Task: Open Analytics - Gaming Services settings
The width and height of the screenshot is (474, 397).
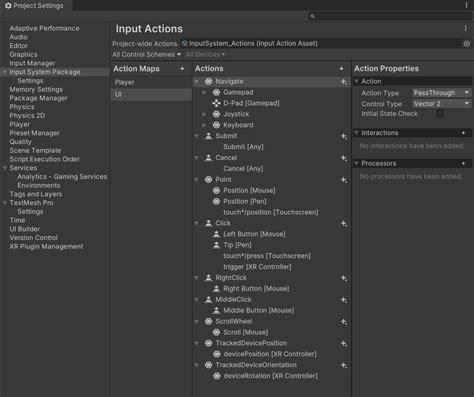Action: click(62, 177)
